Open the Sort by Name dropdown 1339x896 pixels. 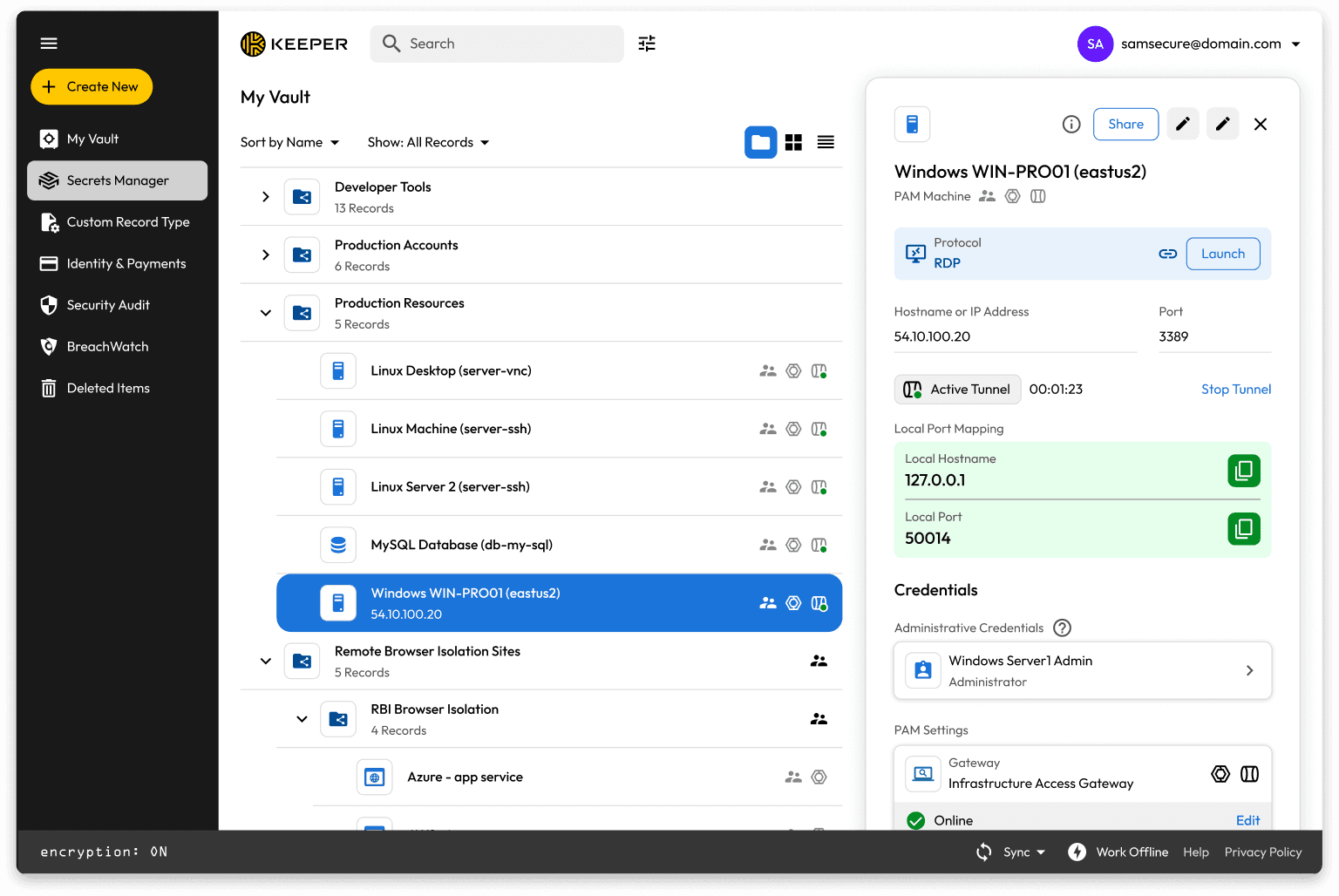tap(290, 142)
